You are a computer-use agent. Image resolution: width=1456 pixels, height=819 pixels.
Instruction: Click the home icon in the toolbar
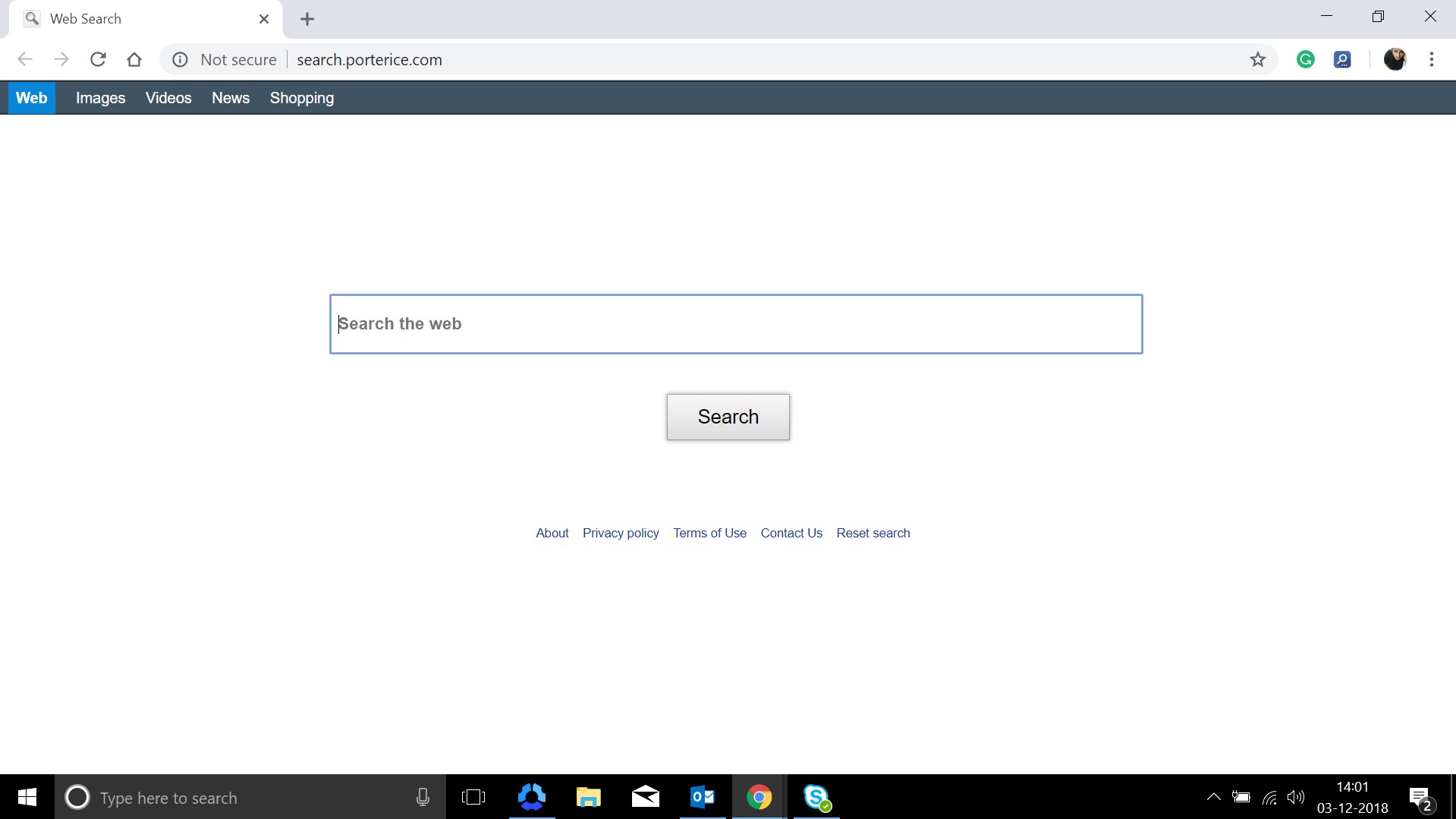pyautogui.click(x=134, y=59)
